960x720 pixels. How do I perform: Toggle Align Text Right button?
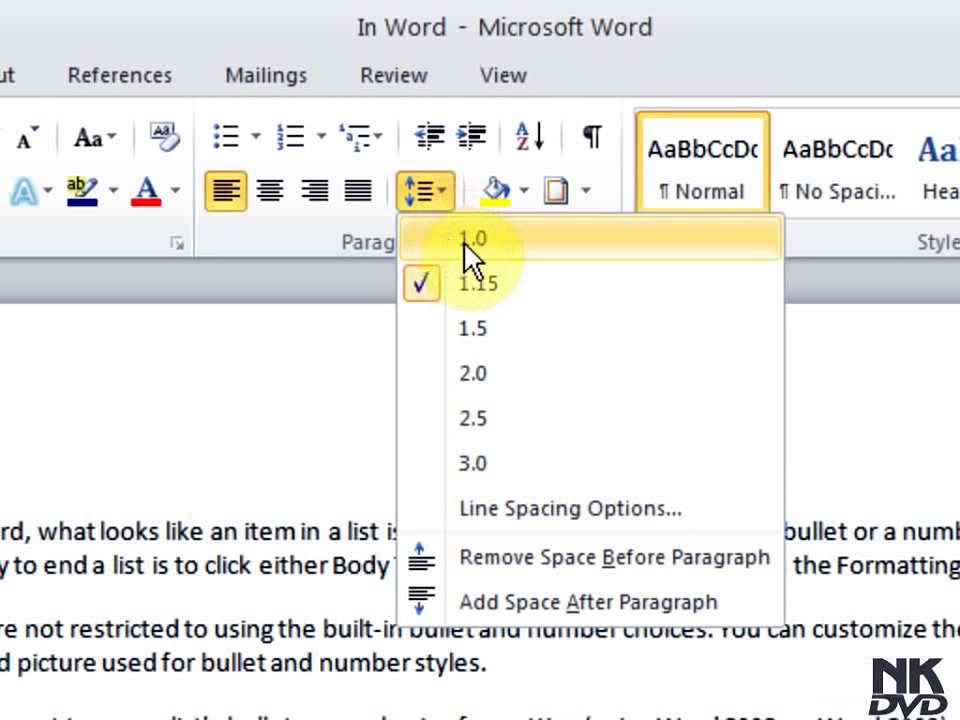coord(315,191)
